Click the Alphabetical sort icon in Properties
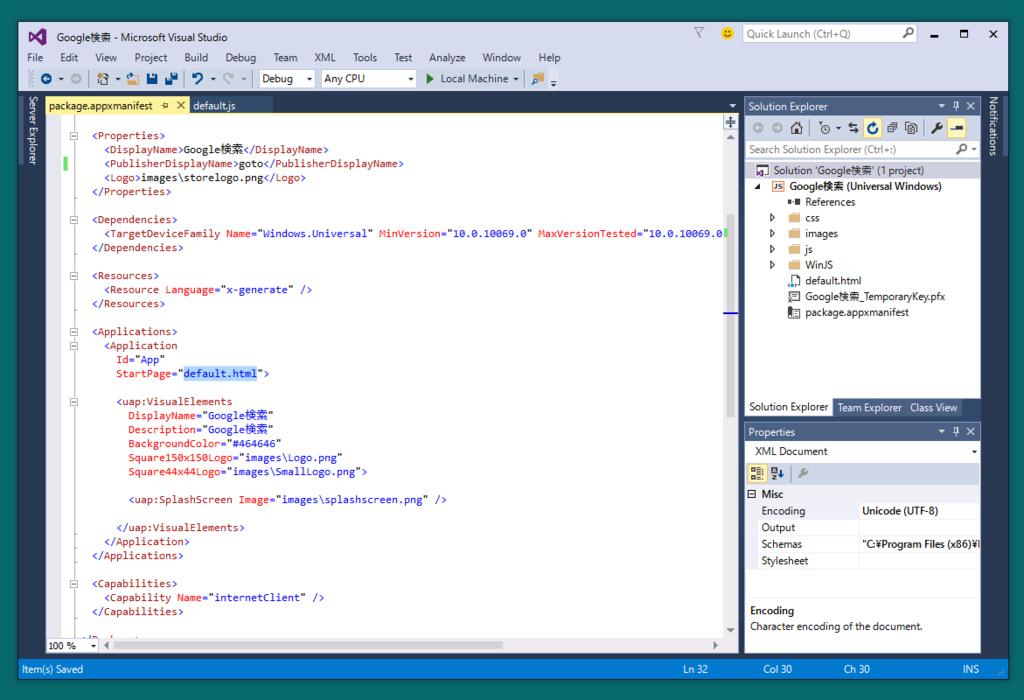 pyautogui.click(x=777, y=473)
